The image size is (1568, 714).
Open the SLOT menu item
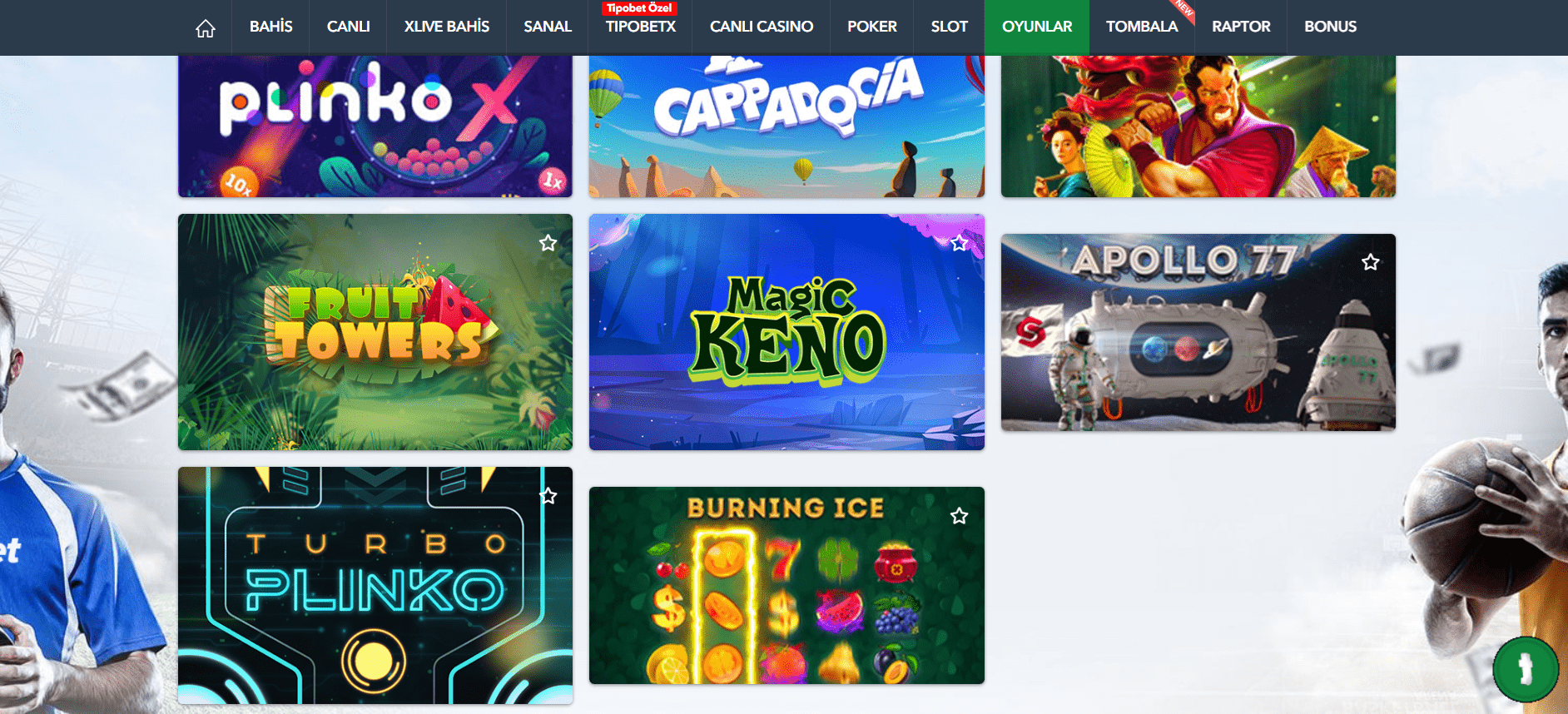pyautogui.click(x=949, y=27)
